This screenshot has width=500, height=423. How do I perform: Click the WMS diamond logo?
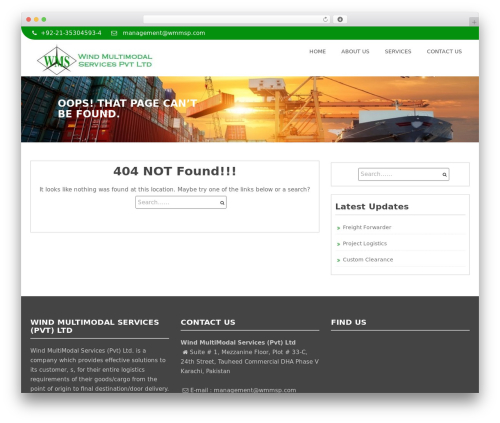[x=56, y=61]
